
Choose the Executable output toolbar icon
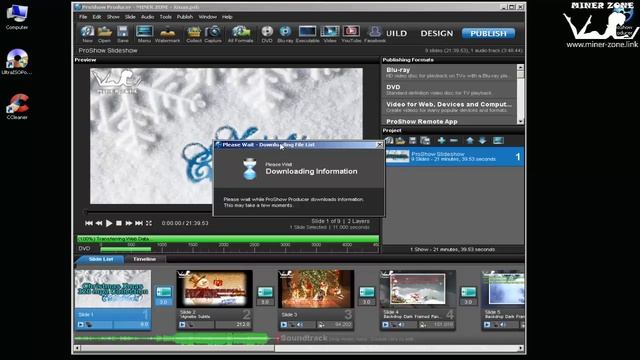(x=307, y=33)
